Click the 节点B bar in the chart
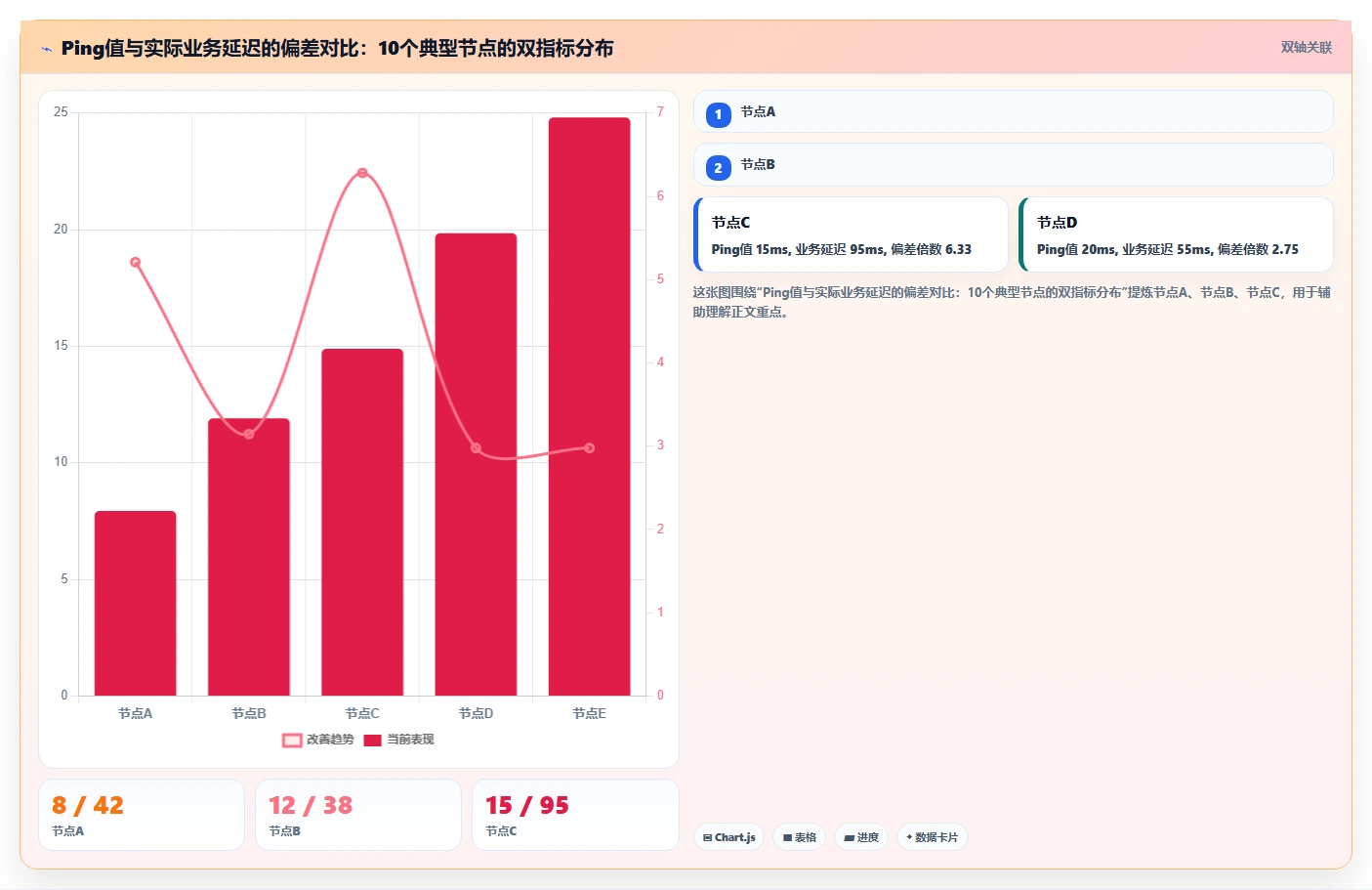The image size is (1372, 890). (x=249, y=557)
